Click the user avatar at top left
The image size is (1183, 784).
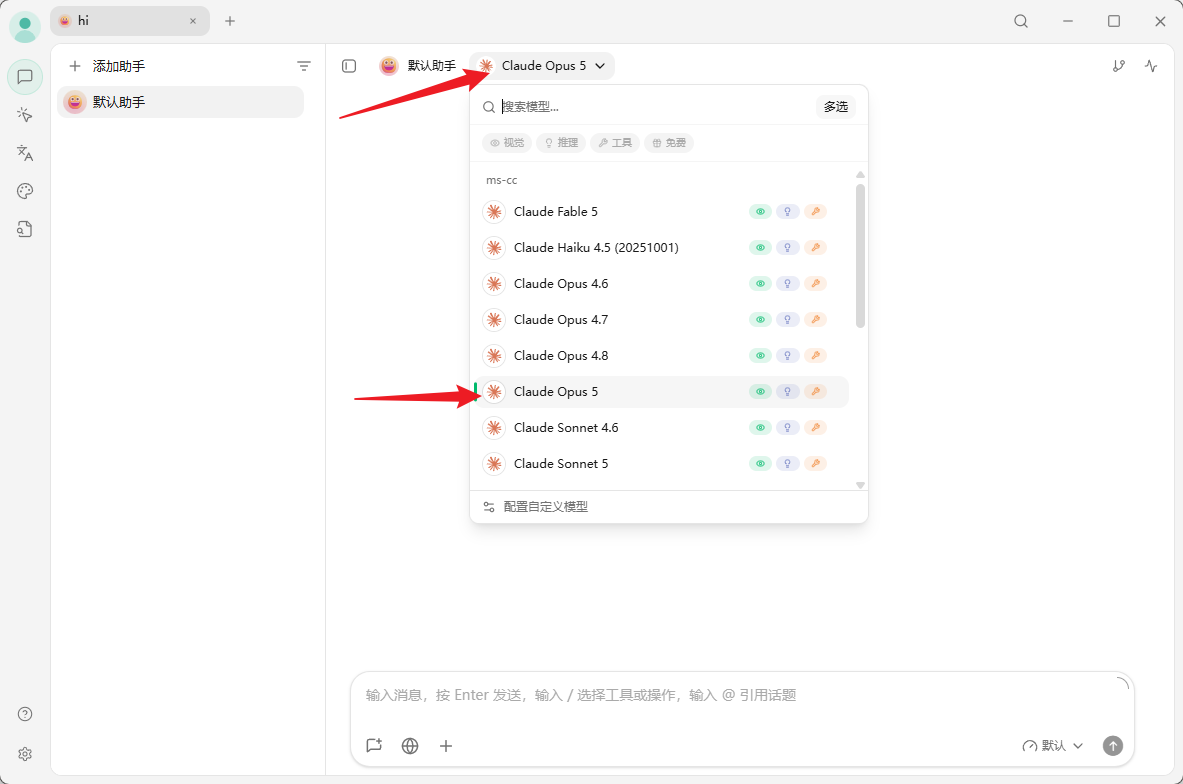tap(25, 27)
